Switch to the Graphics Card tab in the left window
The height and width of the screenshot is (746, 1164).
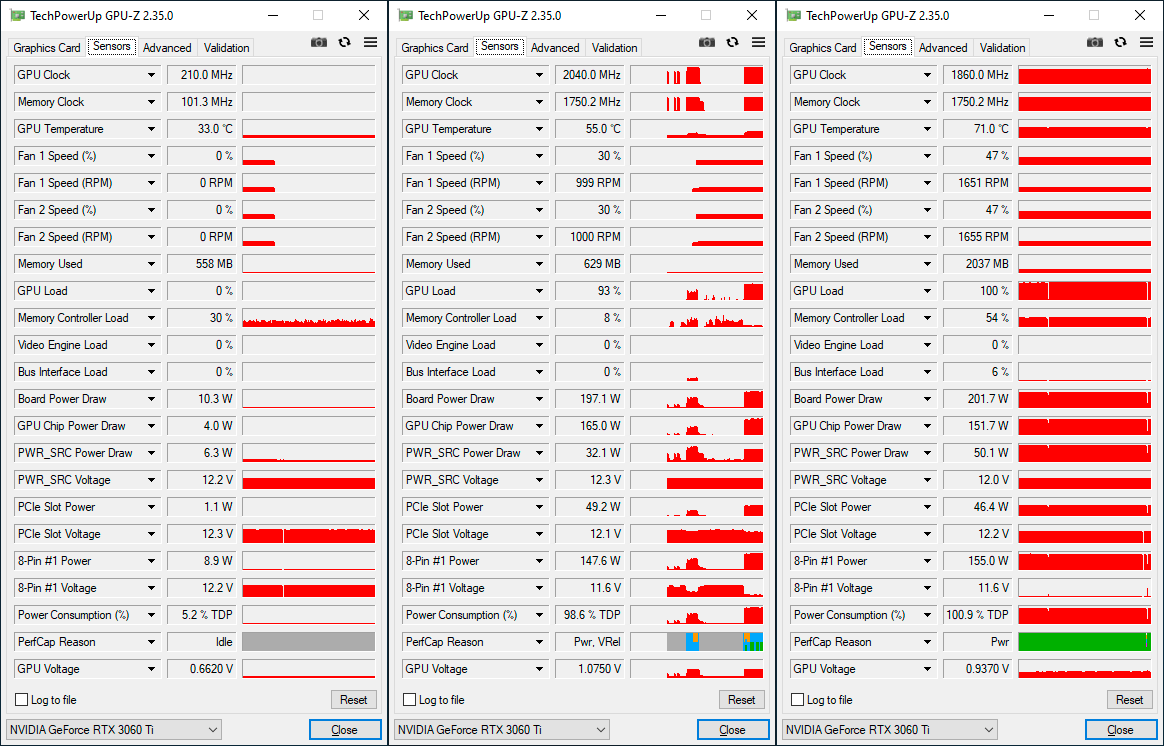click(x=47, y=48)
